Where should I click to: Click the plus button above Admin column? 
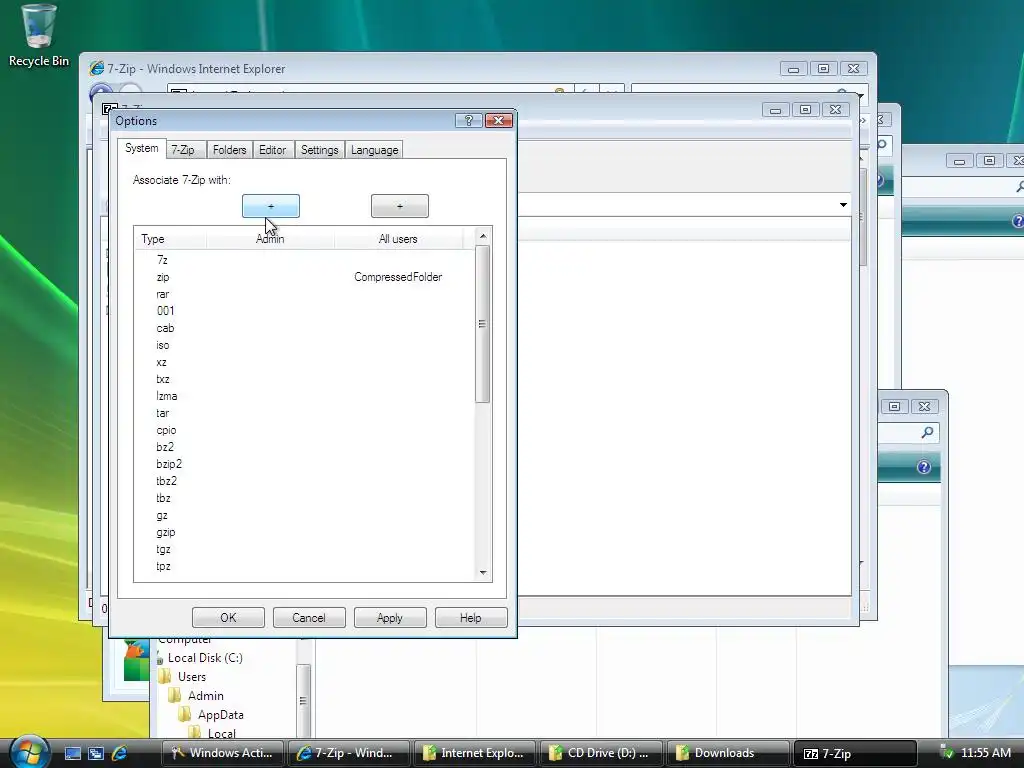(x=270, y=206)
